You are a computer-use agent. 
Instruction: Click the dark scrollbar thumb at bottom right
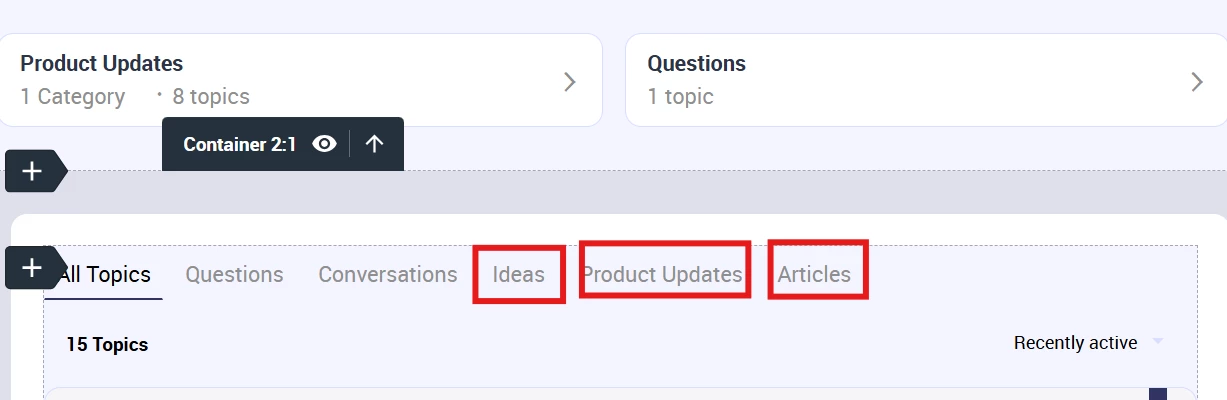pos(1158,394)
